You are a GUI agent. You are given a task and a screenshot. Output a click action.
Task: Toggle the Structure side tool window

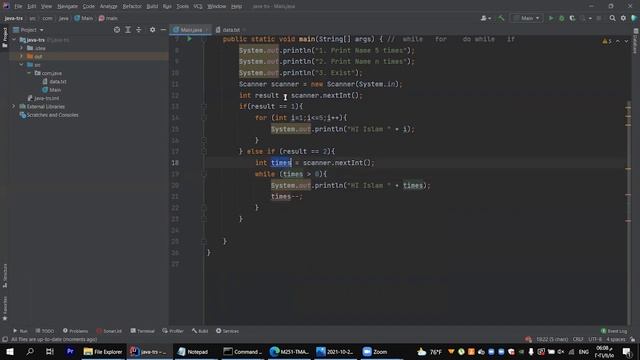[x=5, y=276]
